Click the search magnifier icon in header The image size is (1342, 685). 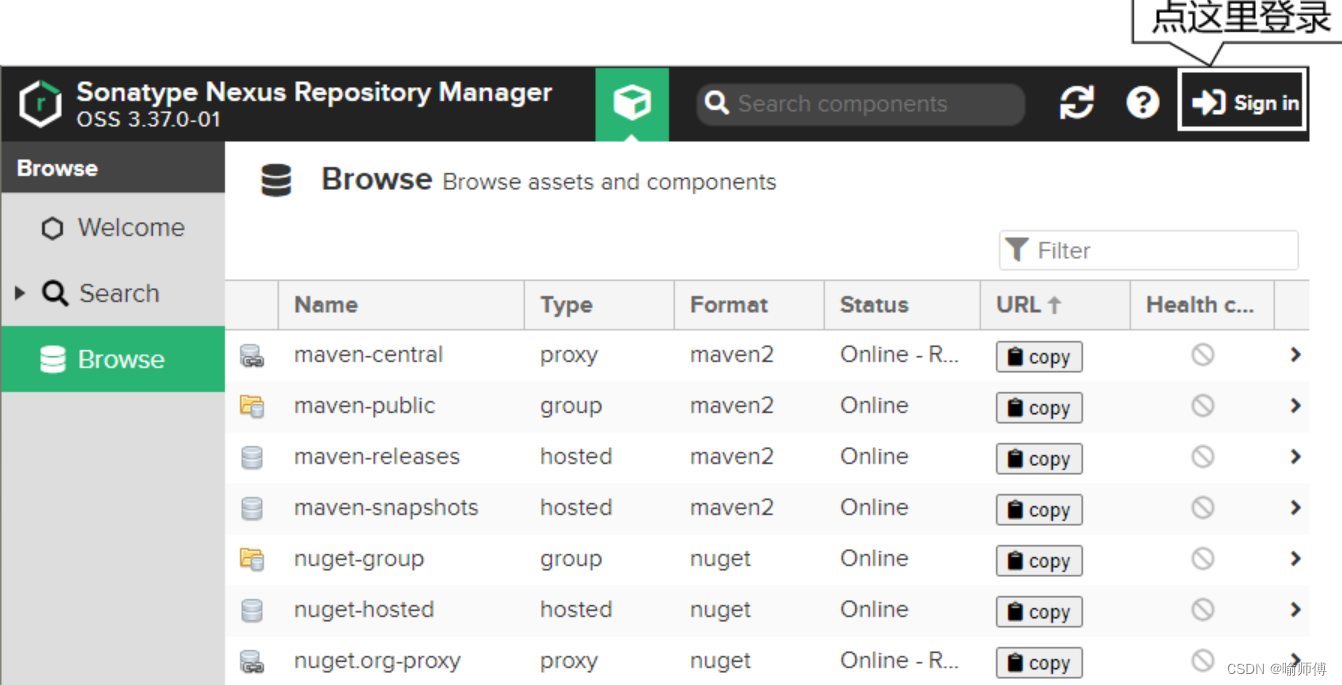pyautogui.click(x=716, y=103)
